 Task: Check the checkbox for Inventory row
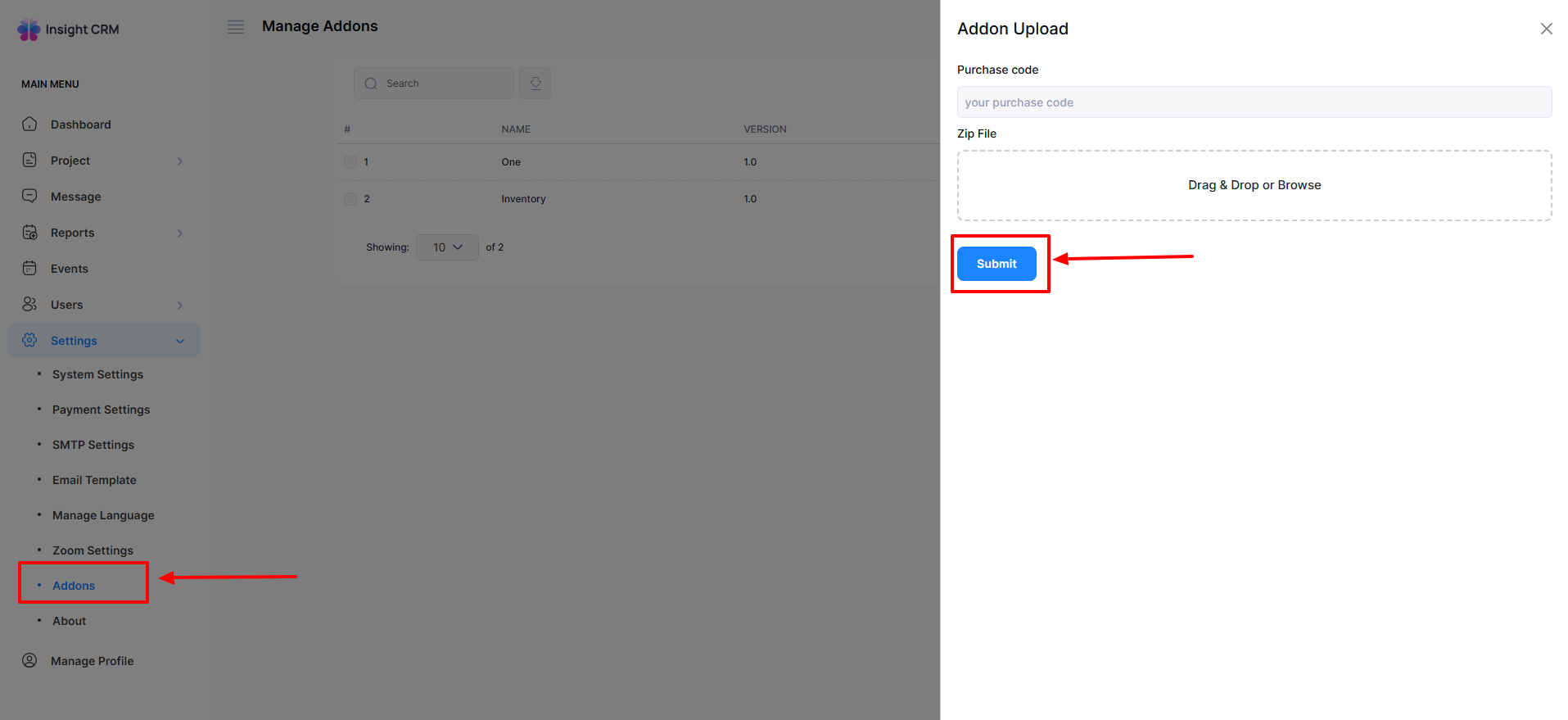pyautogui.click(x=350, y=199)
